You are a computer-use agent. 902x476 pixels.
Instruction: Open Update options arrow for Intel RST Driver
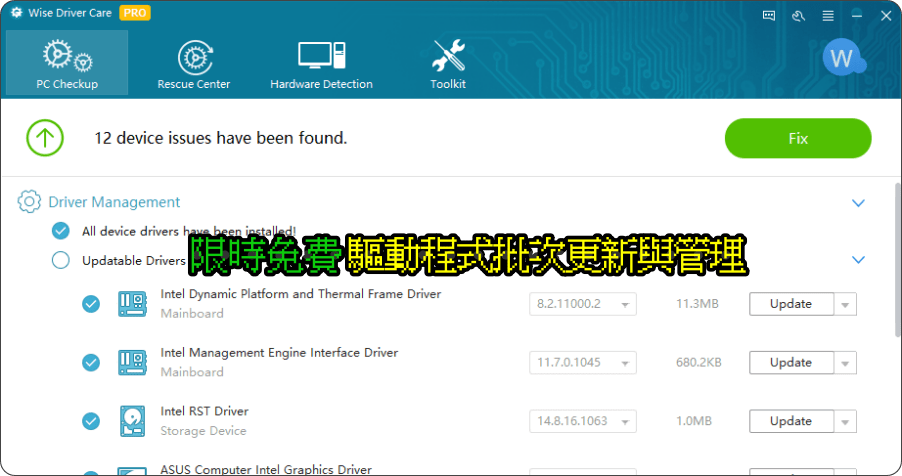pos(845,421)
